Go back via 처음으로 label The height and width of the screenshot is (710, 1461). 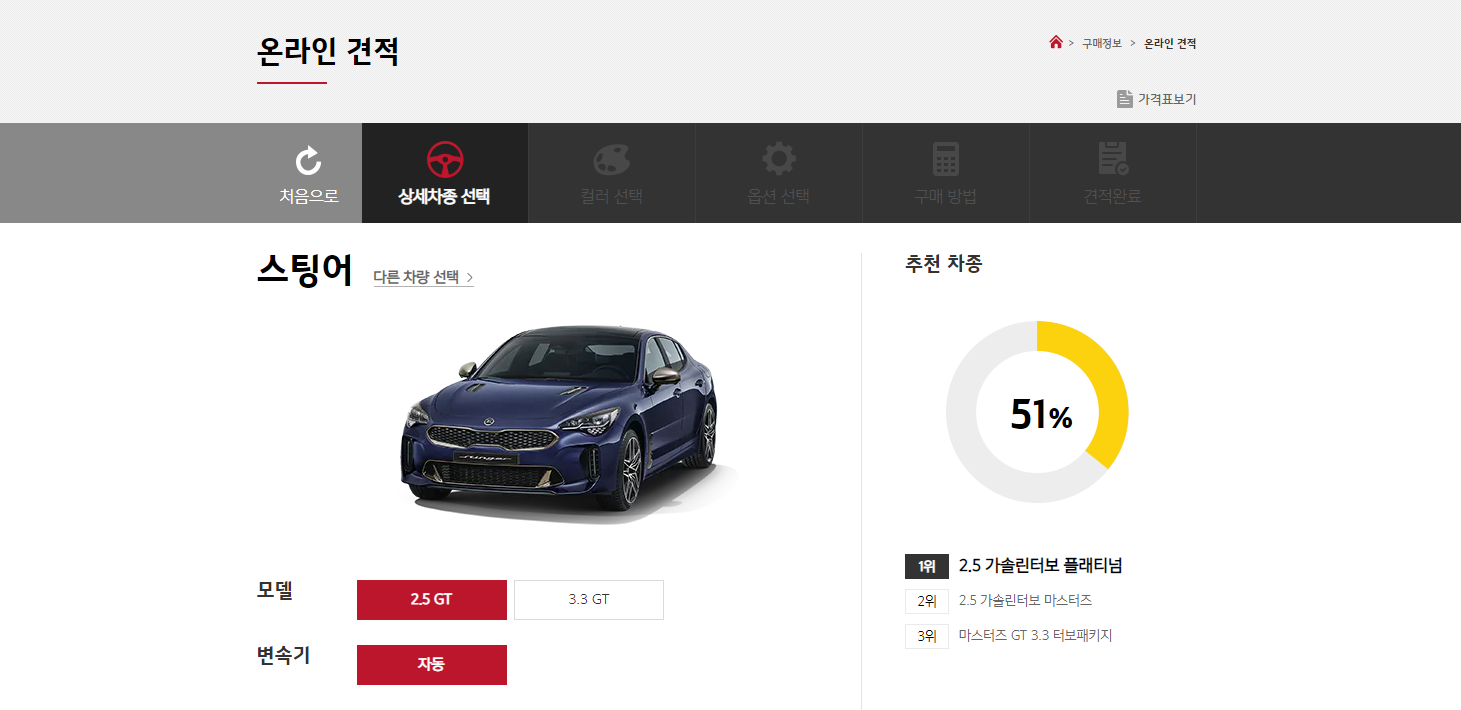[309, 196]
